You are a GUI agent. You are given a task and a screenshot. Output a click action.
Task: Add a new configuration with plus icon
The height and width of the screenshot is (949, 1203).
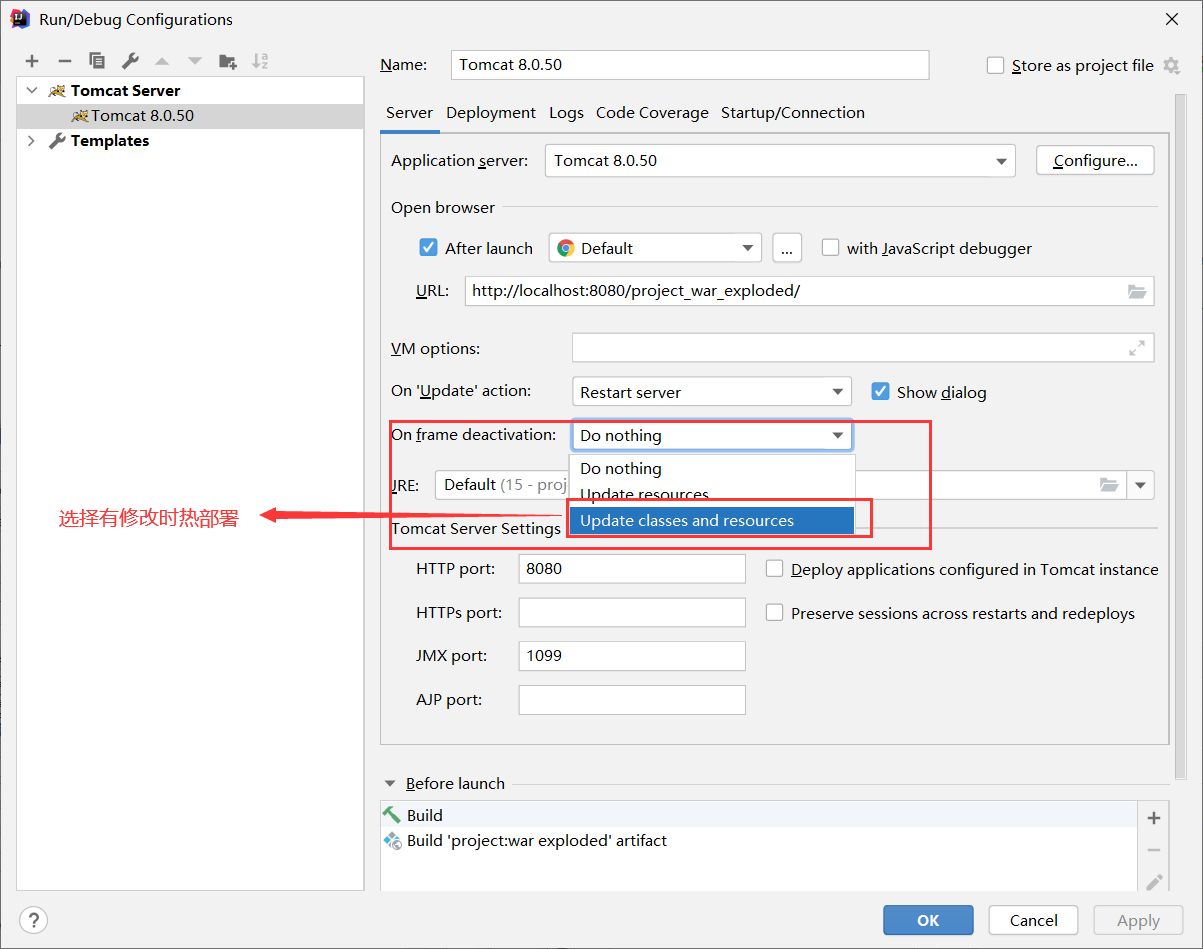click(x=32, y=61)
